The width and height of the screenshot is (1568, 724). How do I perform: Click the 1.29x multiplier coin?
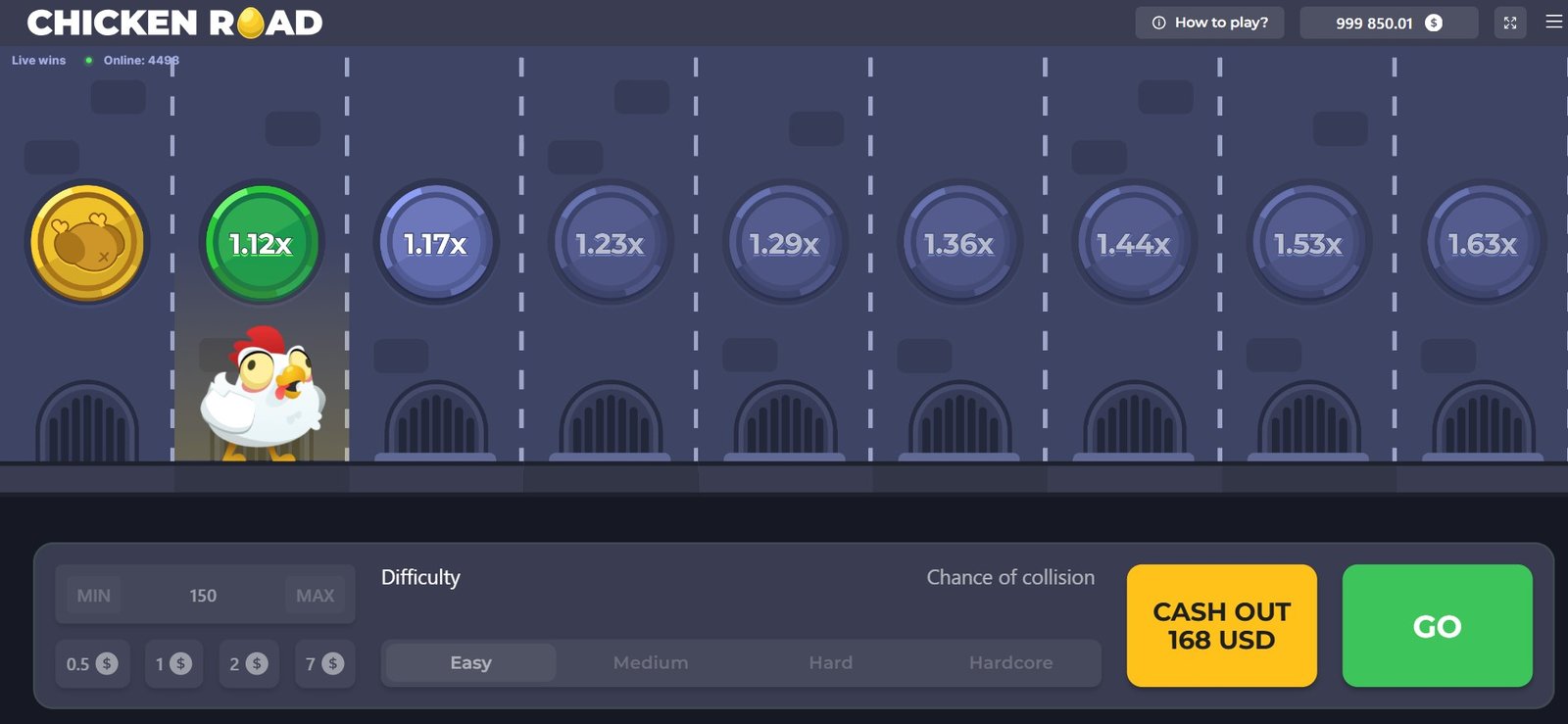point(784,243)
